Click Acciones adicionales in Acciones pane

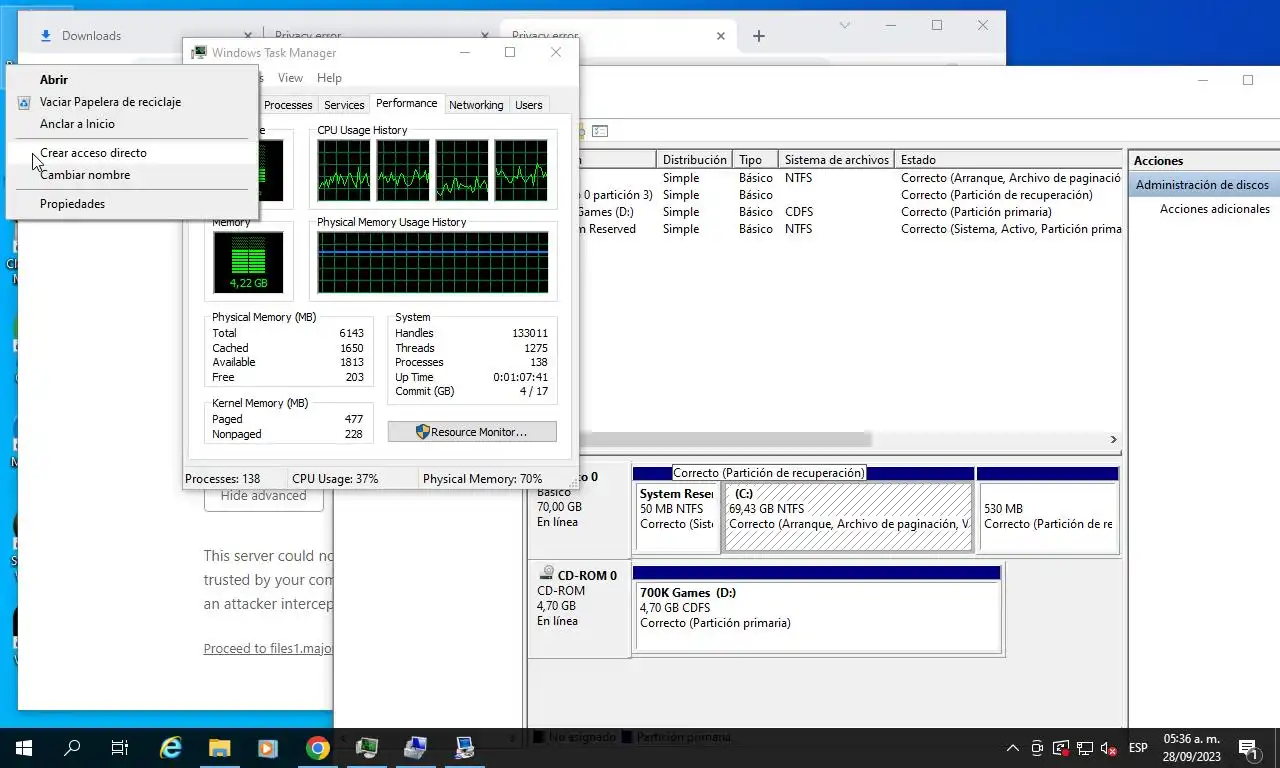pos(1215,209)
